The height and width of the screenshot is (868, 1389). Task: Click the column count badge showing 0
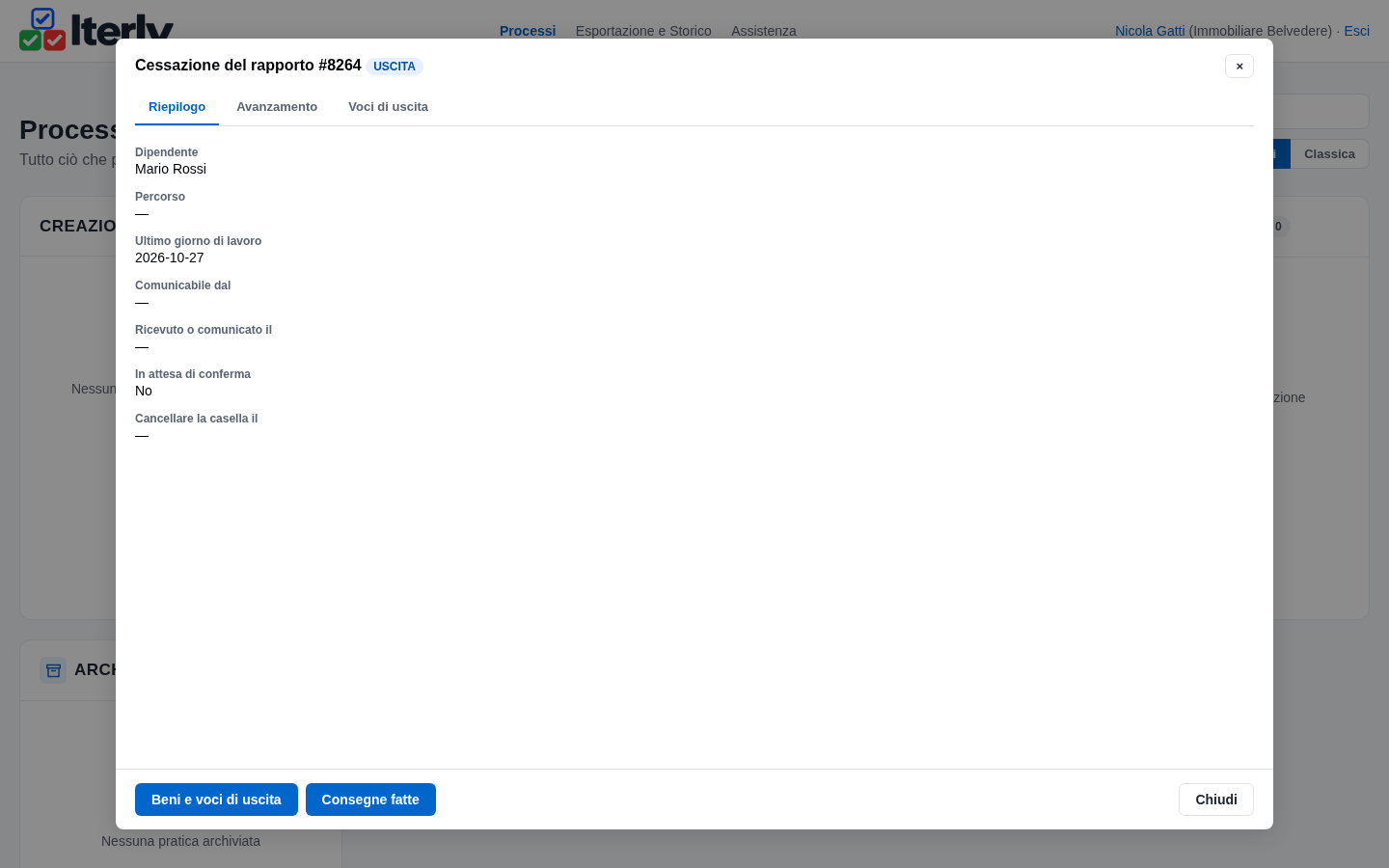pyautogui.click(x=1278, y=227)
